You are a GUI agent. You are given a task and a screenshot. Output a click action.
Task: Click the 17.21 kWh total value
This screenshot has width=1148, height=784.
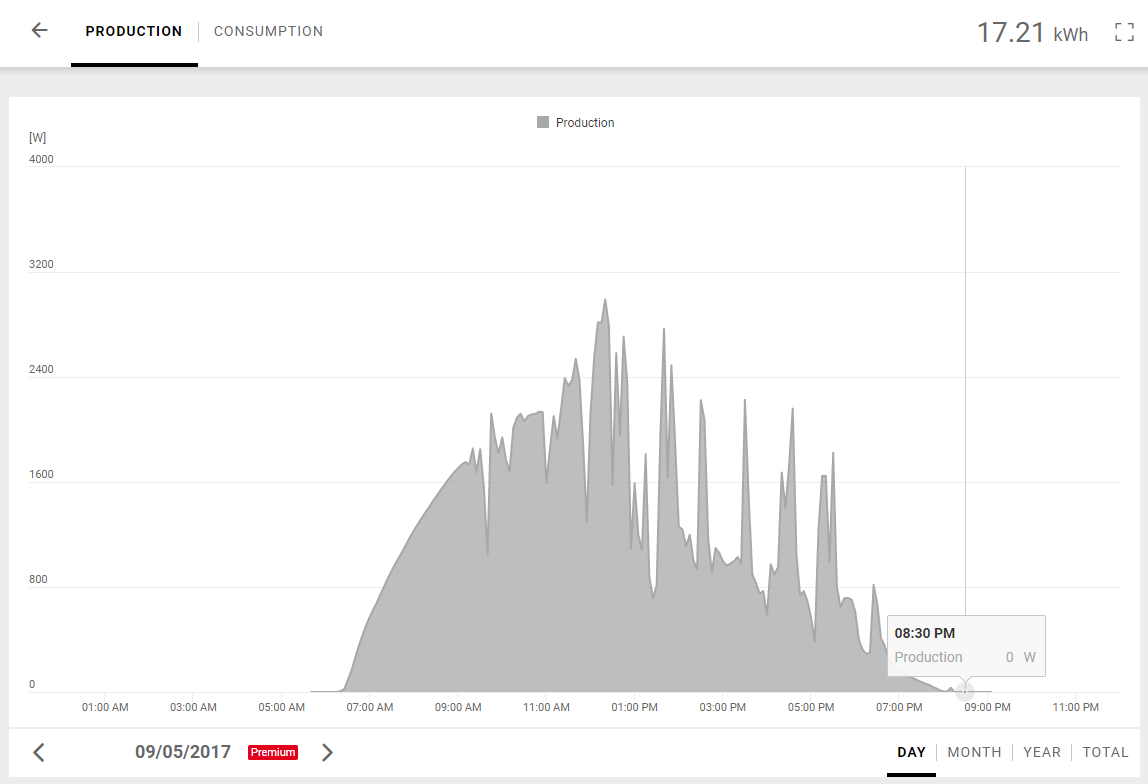pyautogui.click(x=1032, y=33)
